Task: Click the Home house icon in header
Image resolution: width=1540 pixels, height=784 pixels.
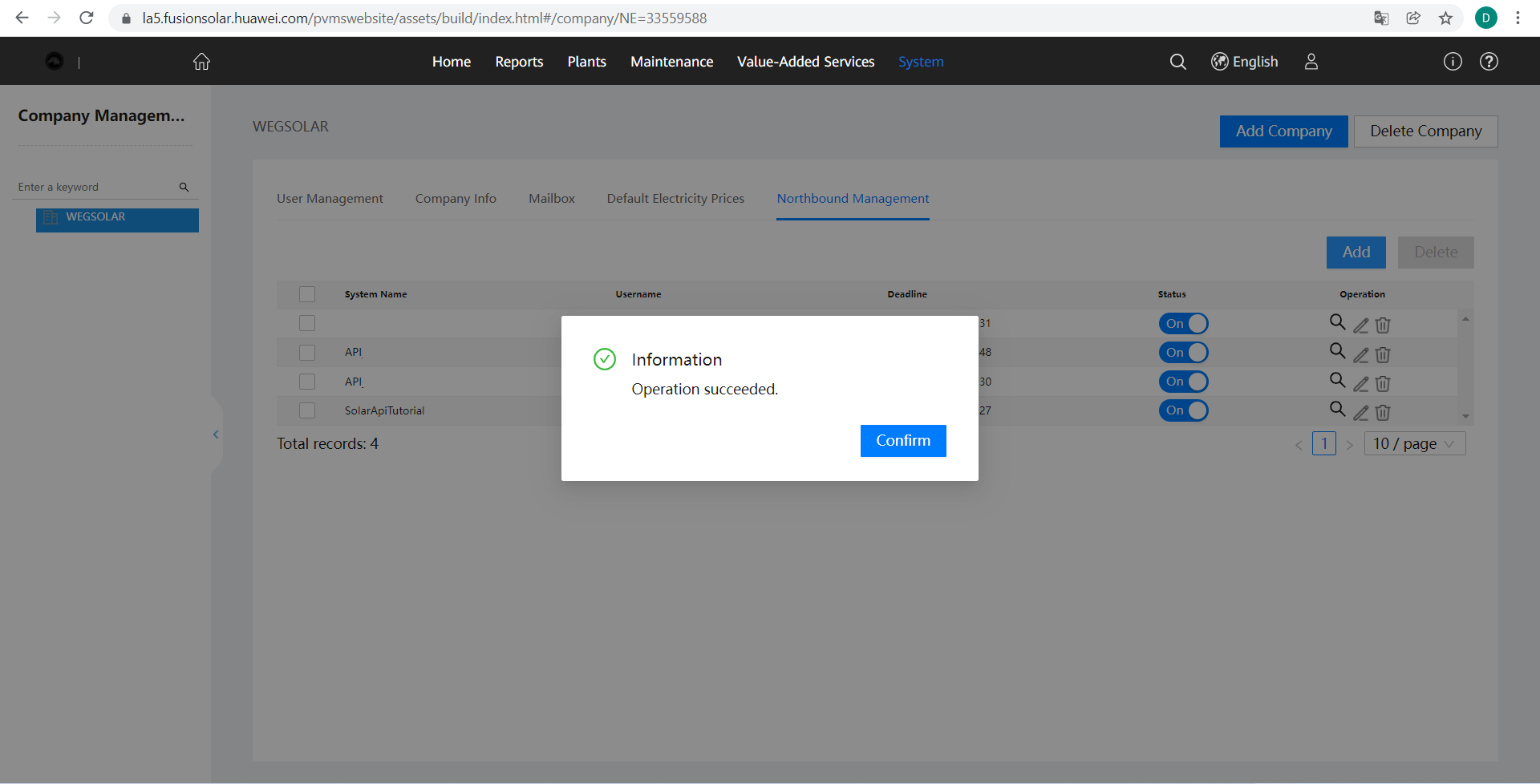Action: (x=201, y=62)
